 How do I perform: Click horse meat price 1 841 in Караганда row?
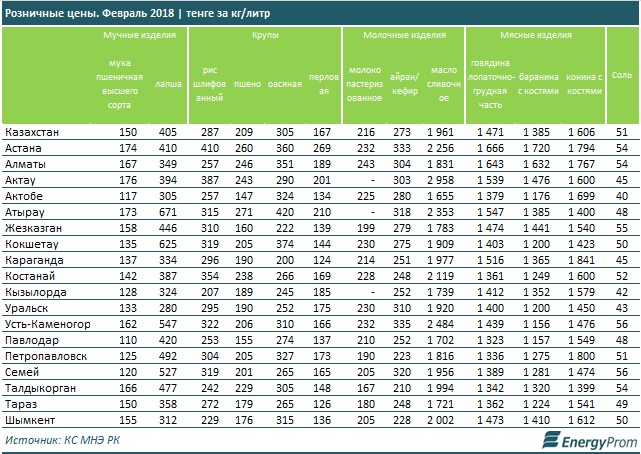point(587,258)
